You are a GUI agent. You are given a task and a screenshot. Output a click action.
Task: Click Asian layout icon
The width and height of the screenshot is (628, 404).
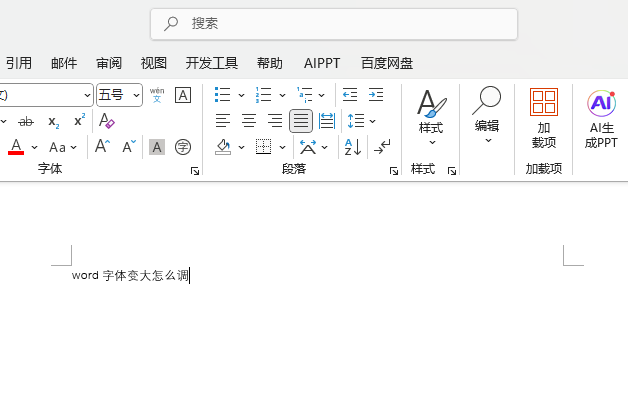(308, 147)
